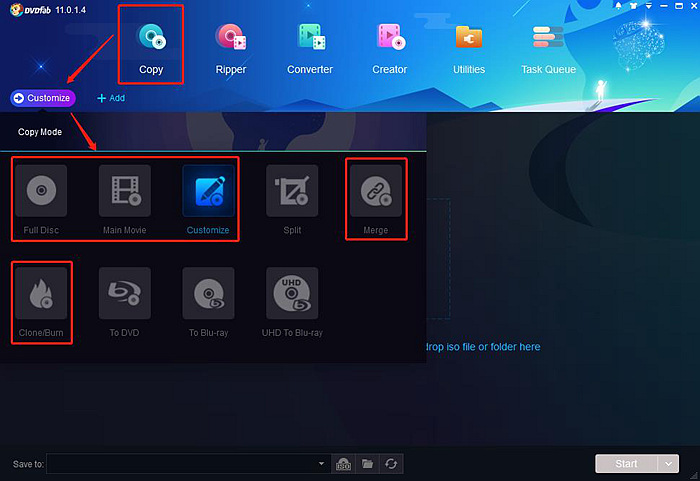This screenshot has height=481, width=700.
Task: Open the Copy module
Action: [x=151, y=48]
